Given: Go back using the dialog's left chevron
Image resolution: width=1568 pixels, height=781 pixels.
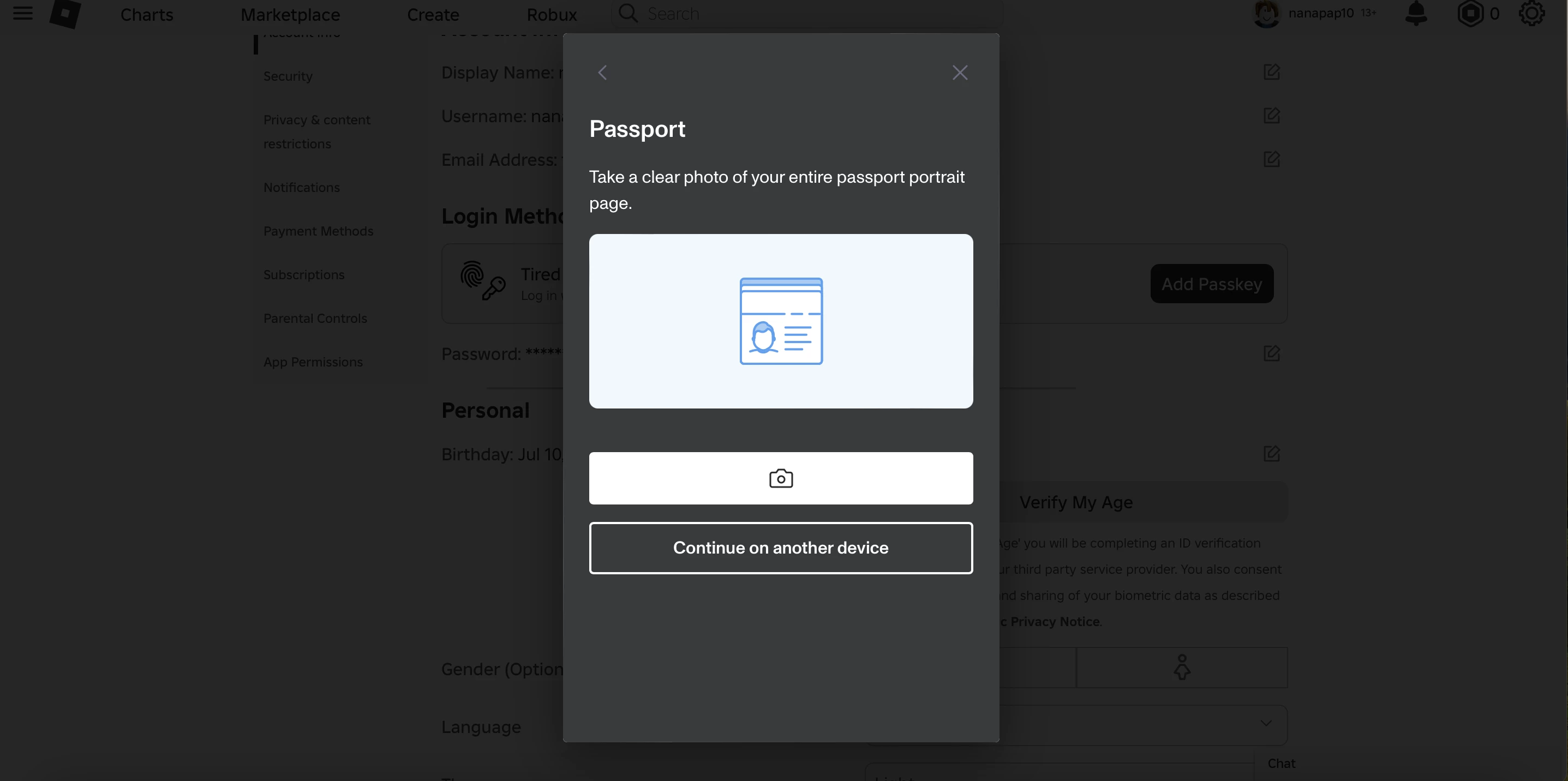Looking at the screenshot, I should 603,73.
